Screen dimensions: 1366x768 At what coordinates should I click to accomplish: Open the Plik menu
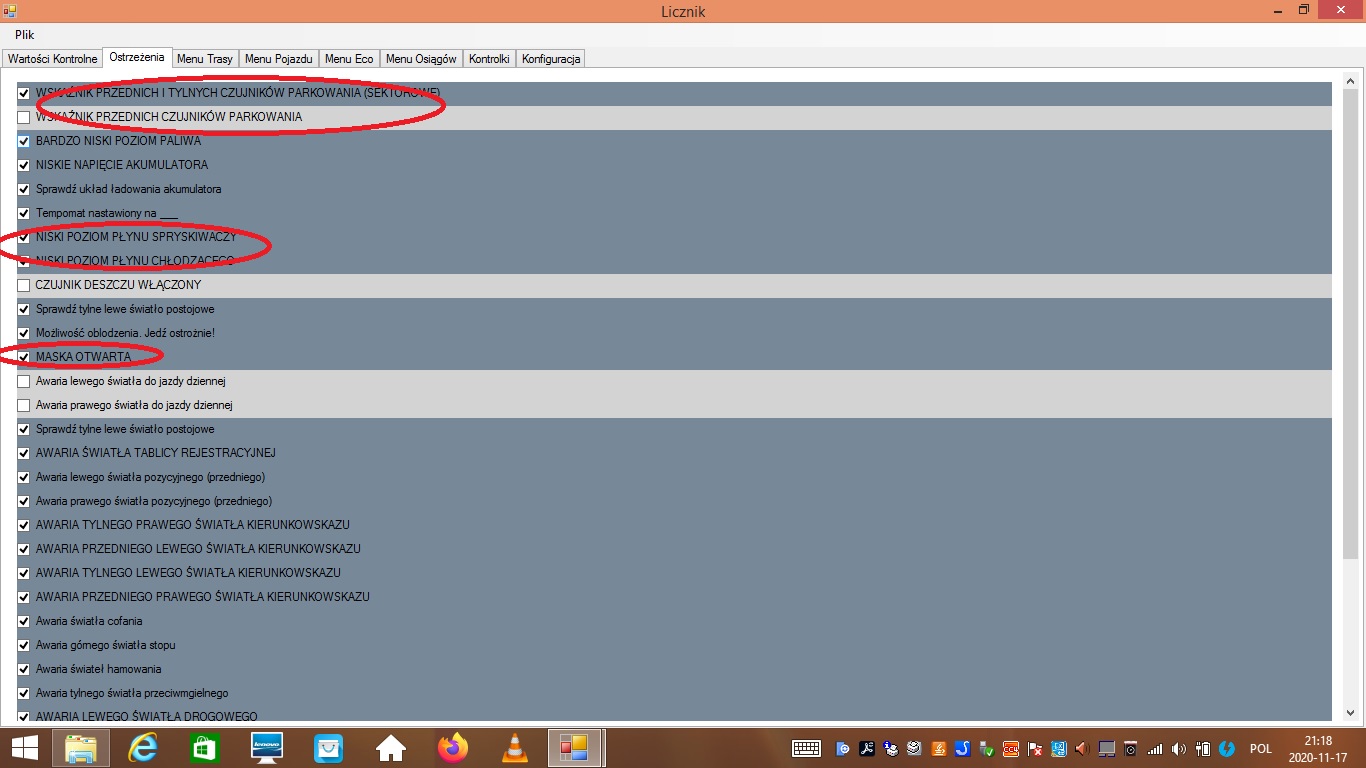pos(25,35)
